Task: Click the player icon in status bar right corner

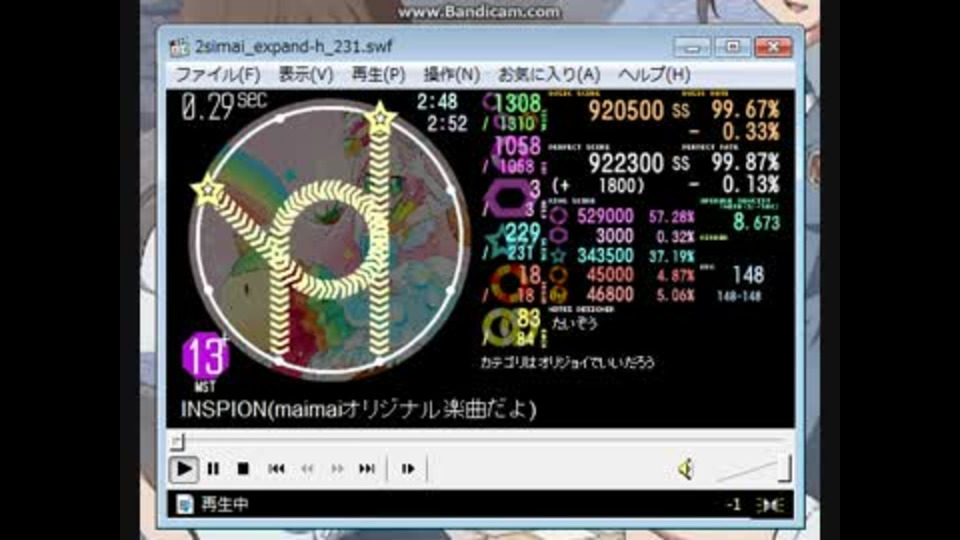Action: click(x=770, y=504)
